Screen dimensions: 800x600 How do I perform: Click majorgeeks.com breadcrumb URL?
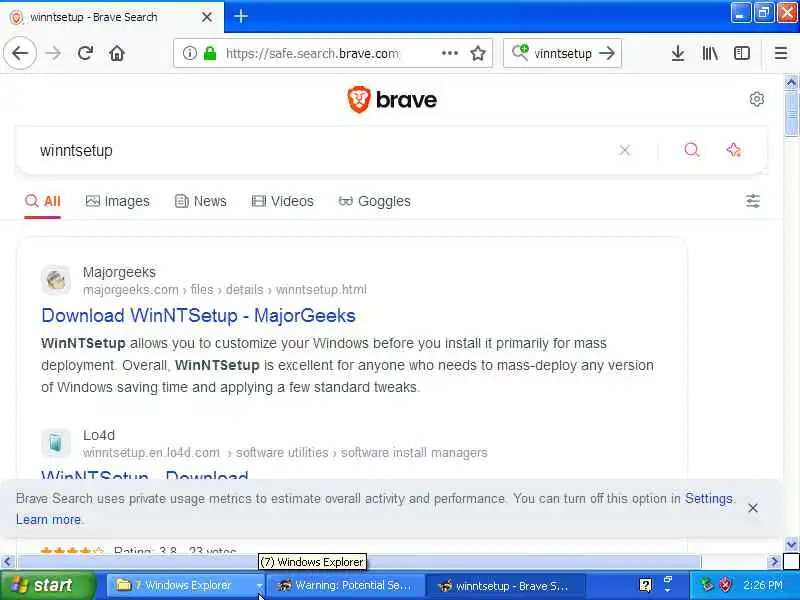pyautogui.click(x=224, y=290)
